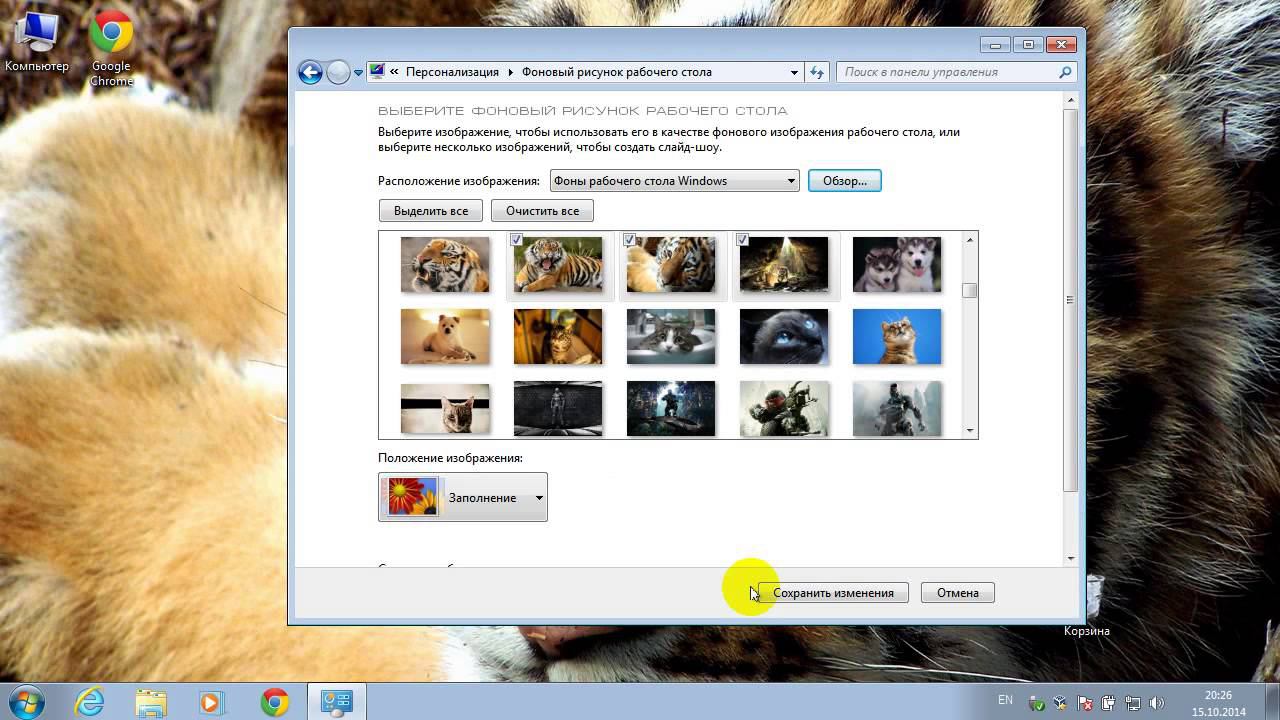Open Google Chrome from the taskbar
The height and width of the screenshot is (720, 1280).
coord(274,702)
